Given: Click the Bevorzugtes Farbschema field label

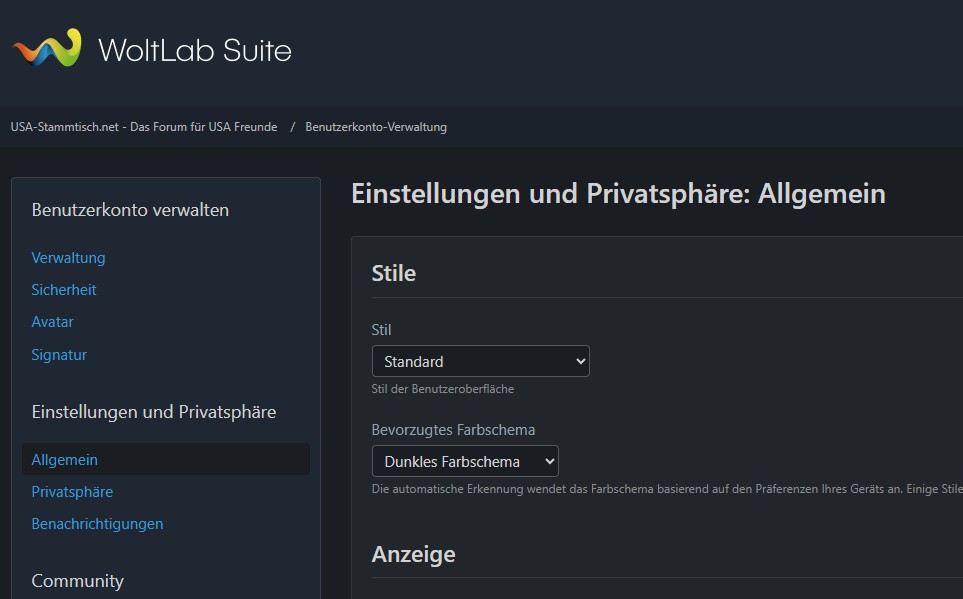Looking at the screenshot, I should point(453,430).
